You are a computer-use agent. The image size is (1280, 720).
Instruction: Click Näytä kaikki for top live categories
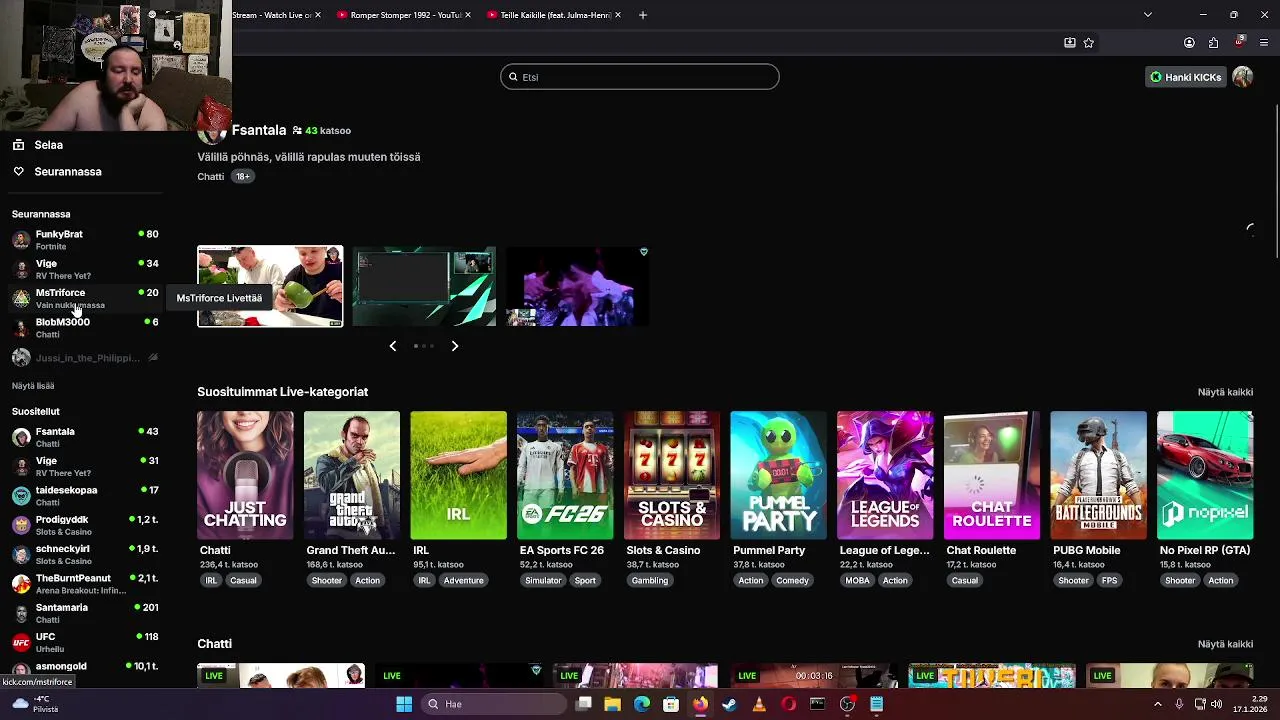pos(1225,392)
